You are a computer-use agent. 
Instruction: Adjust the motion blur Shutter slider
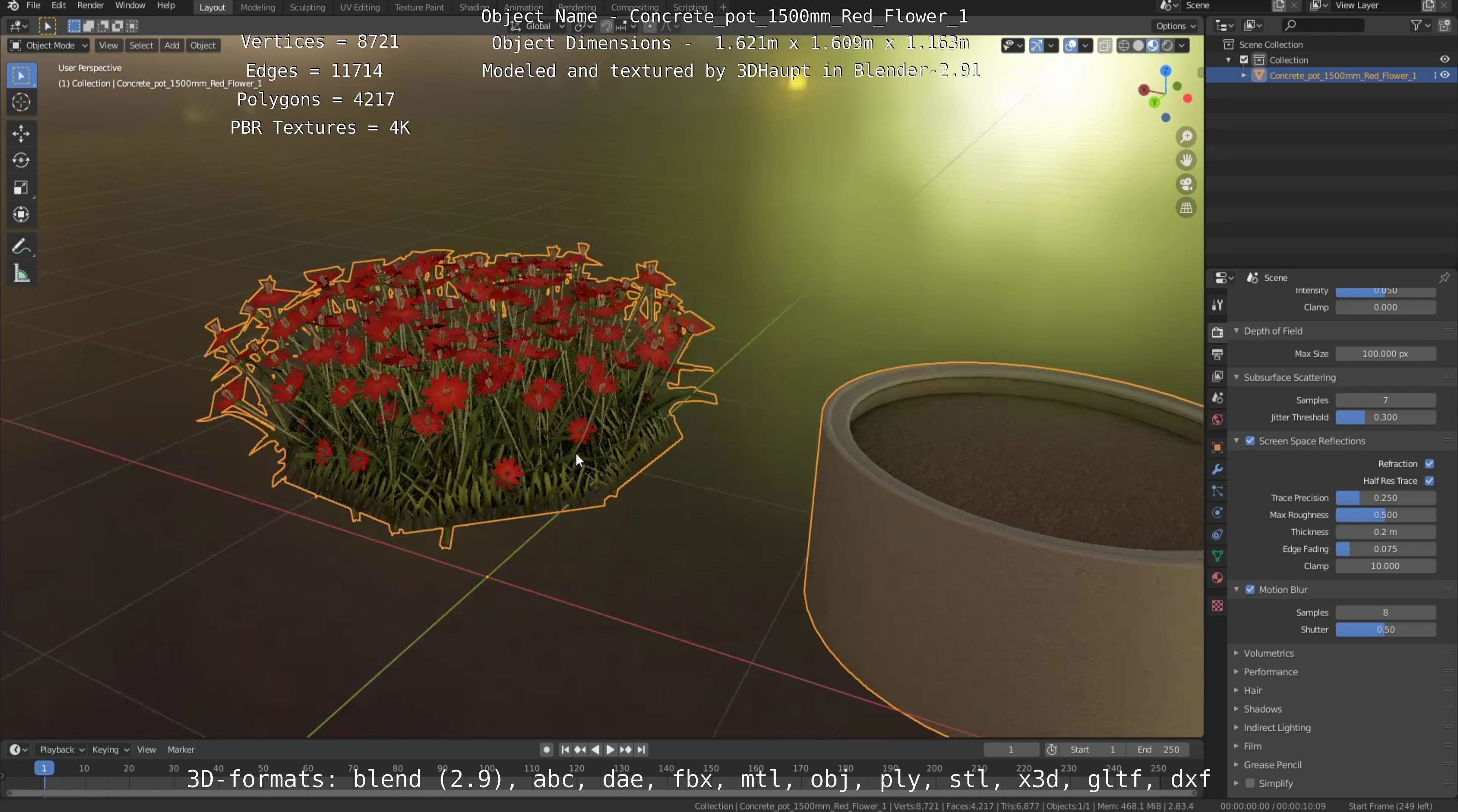tap(1385, 630)
